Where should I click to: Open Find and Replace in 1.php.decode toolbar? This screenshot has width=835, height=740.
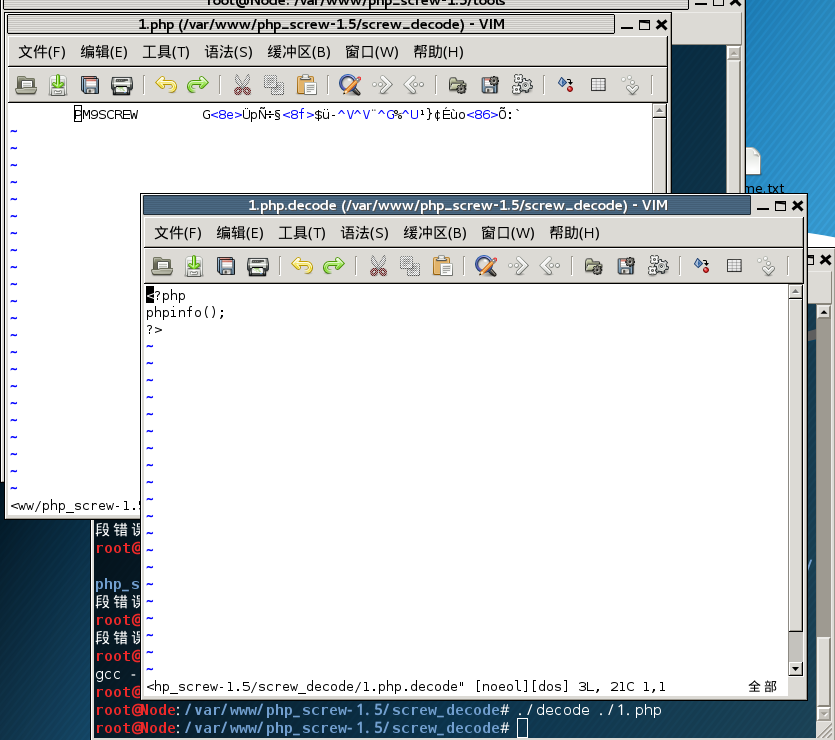[x=486, y=266]
